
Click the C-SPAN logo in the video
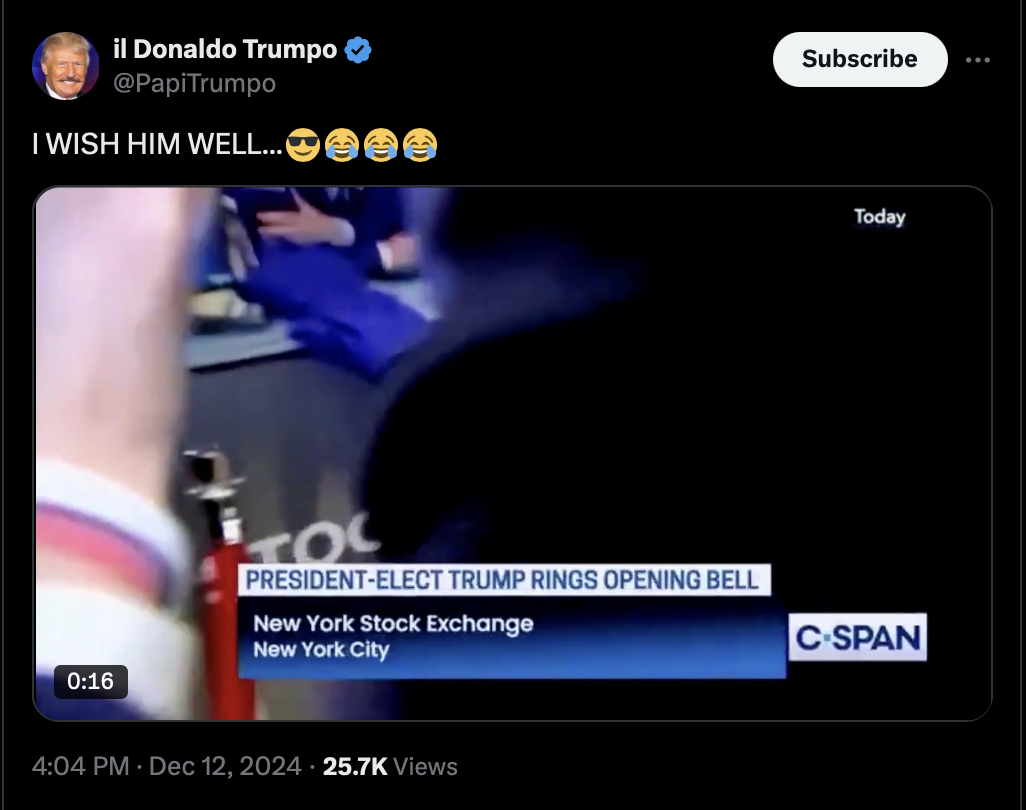pos(858,637)
